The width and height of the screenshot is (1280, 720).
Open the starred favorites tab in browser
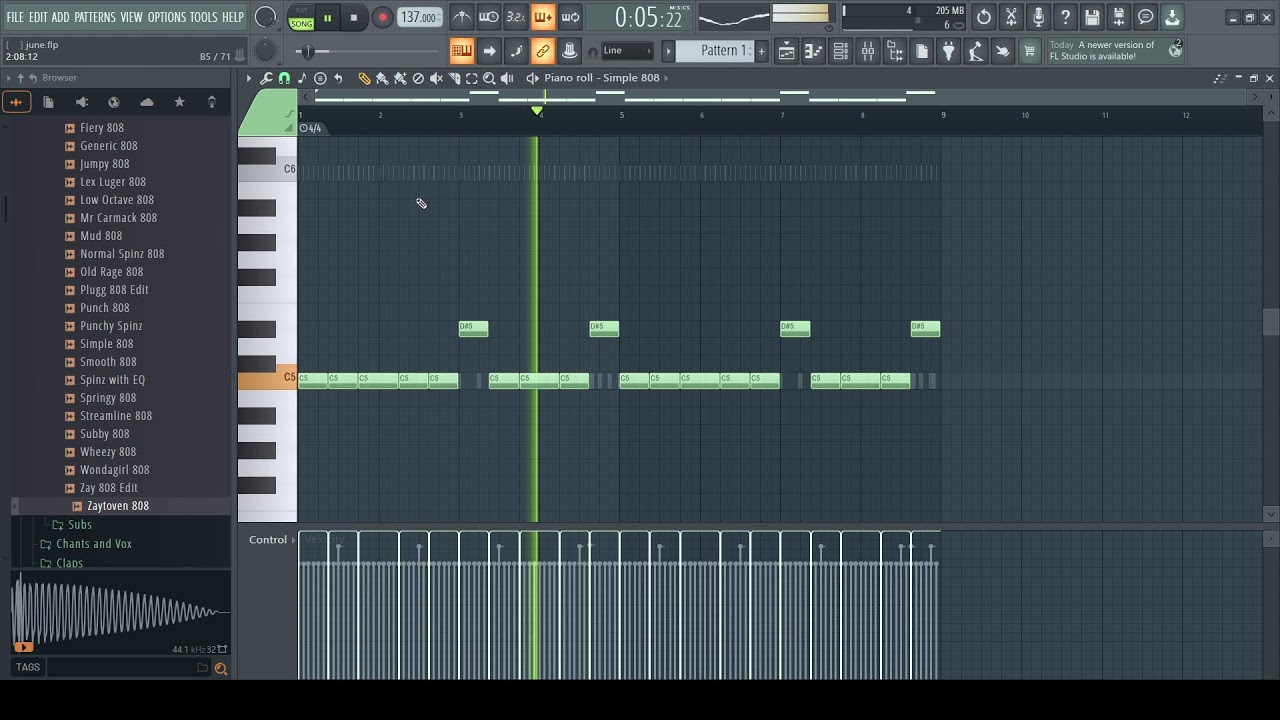pyautogui.click(x=179, y=102)
